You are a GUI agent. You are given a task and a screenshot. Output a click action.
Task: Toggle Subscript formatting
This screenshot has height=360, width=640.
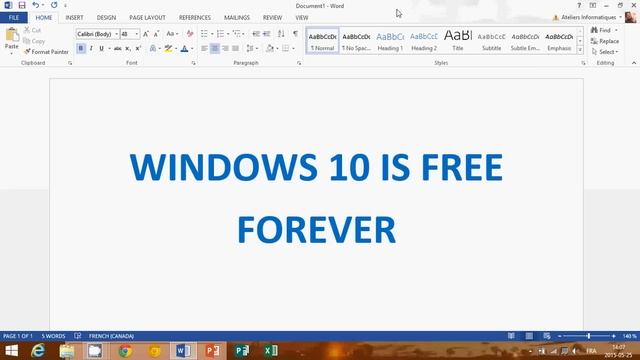[128, 49]
